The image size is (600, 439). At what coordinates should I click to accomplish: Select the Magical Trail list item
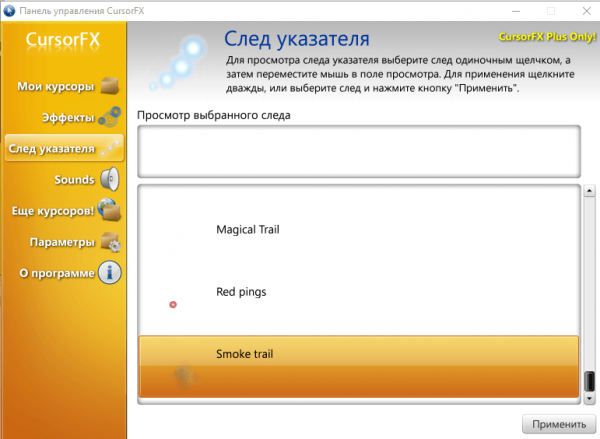coord(359,230)
